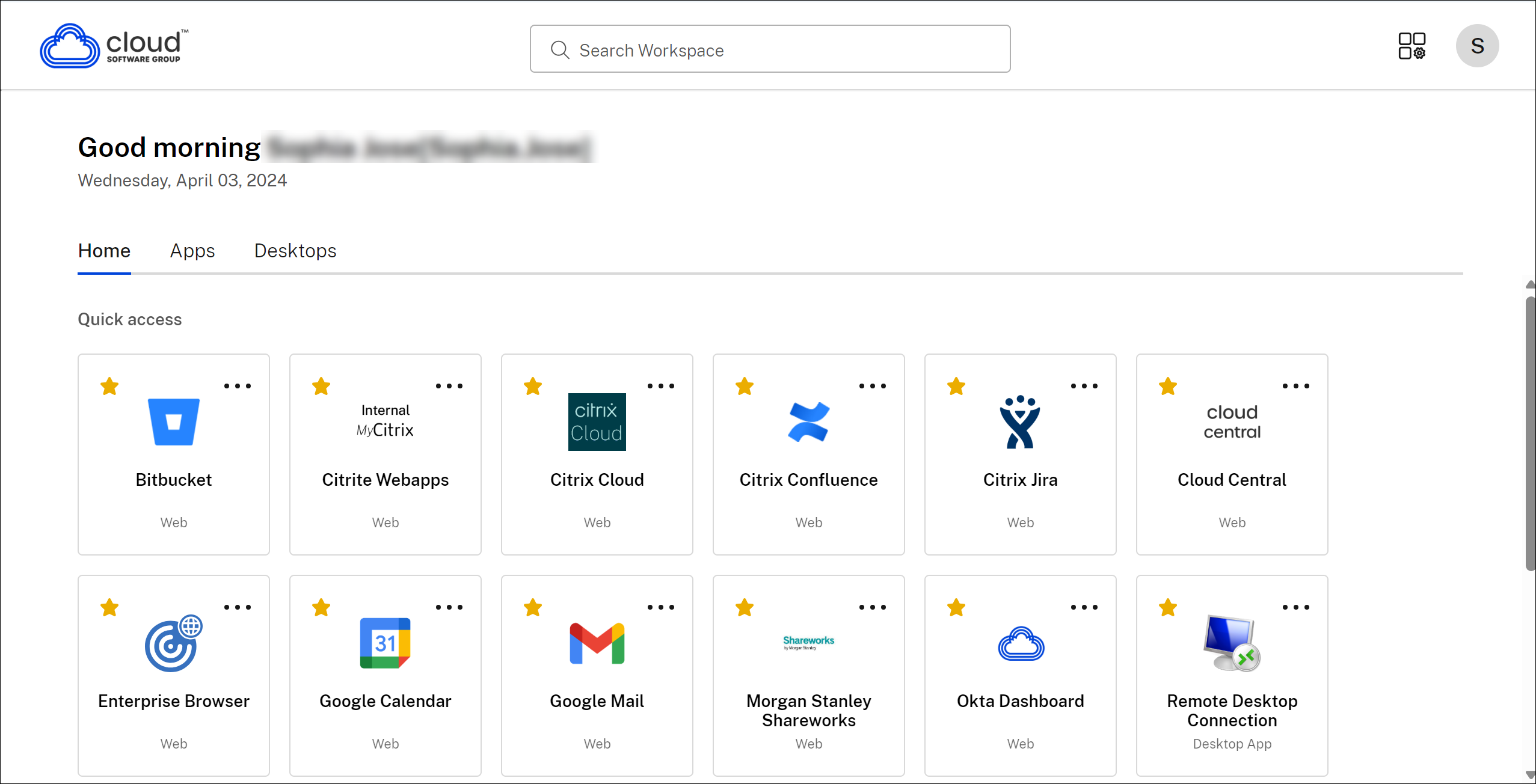The width and height of the screenshot is (1536, 784).
Task: Switch to the Desktops tab
Action: [x=295, y=251]
